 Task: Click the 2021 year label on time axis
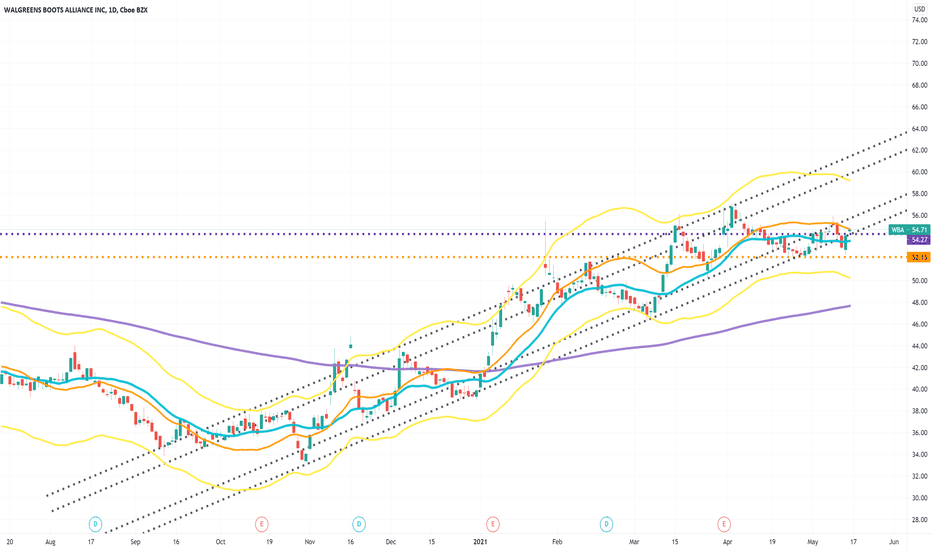pyautogui.click(x=480, y=542)
